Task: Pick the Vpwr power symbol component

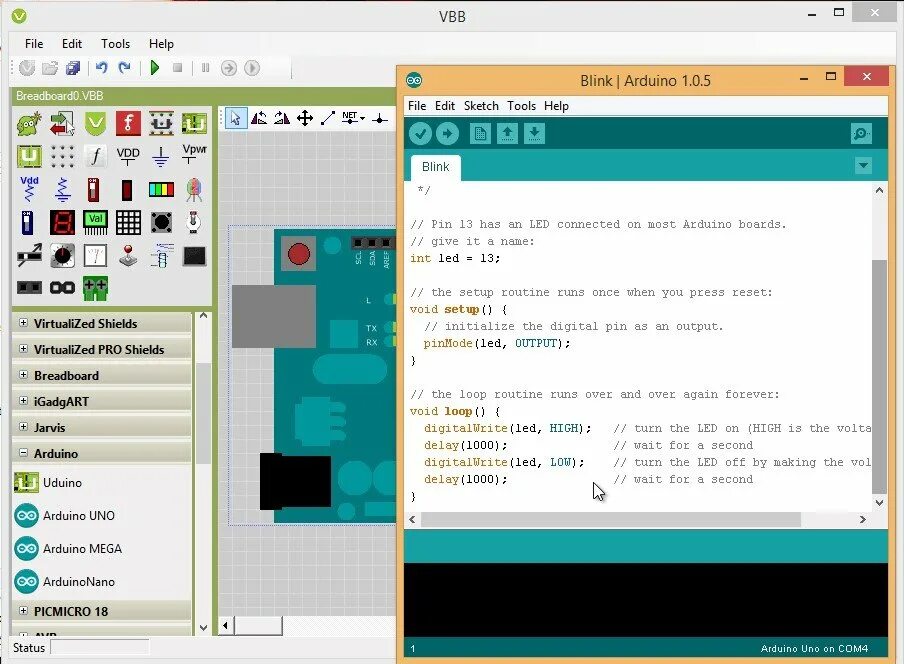Action: [x=194, y=154]
